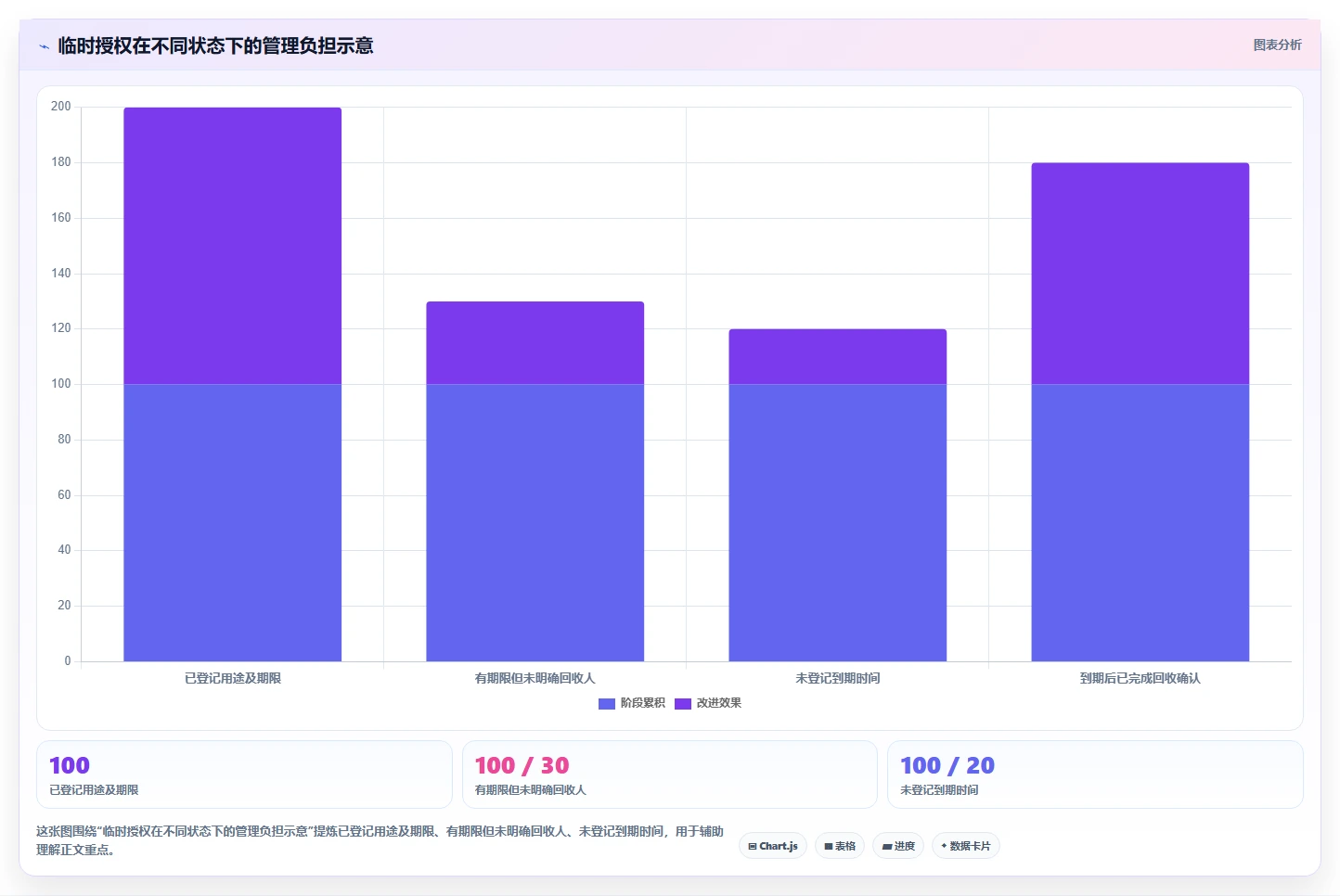
Task: Click purple bar segment for 已登记用途及期限
Action: (233, 246)
